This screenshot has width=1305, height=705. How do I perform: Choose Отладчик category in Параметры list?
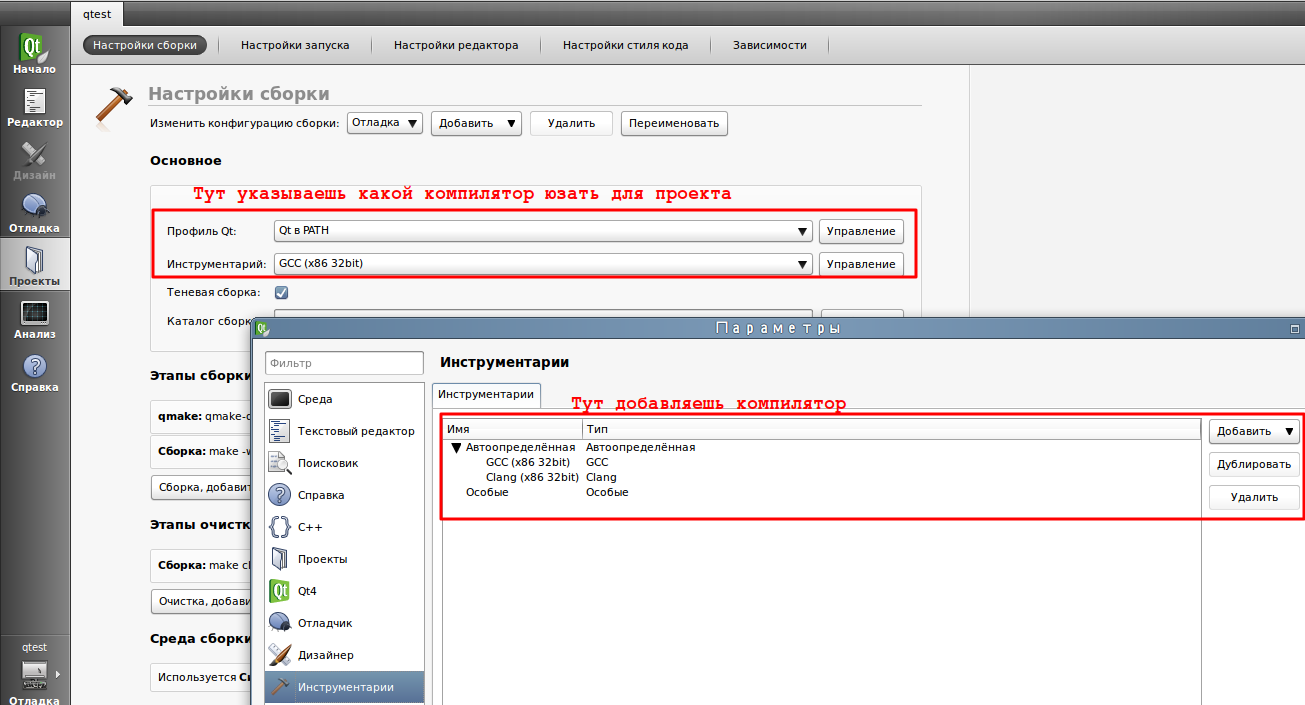344,623
